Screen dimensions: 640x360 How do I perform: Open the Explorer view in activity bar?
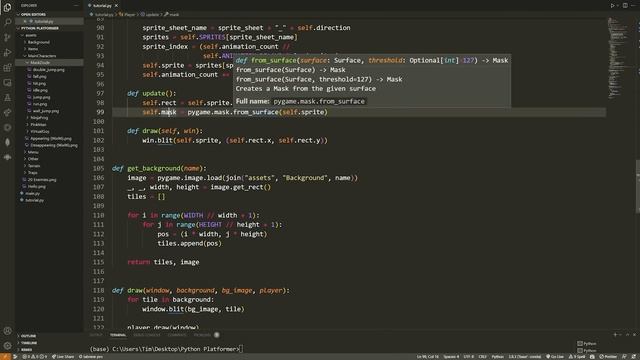pos(7,7)
